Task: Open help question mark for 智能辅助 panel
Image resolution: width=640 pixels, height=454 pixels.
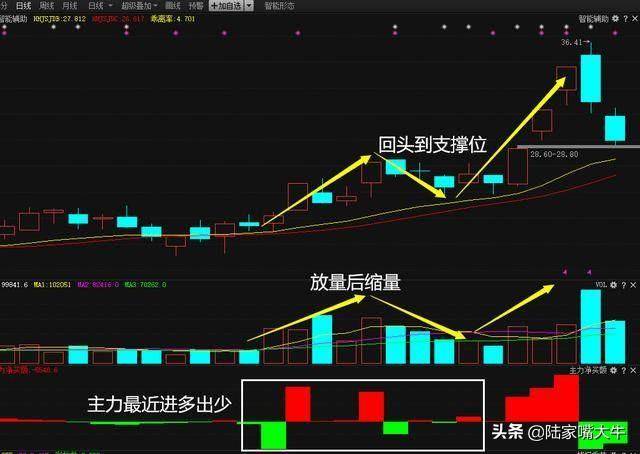Action: click(x=625, y=19)
